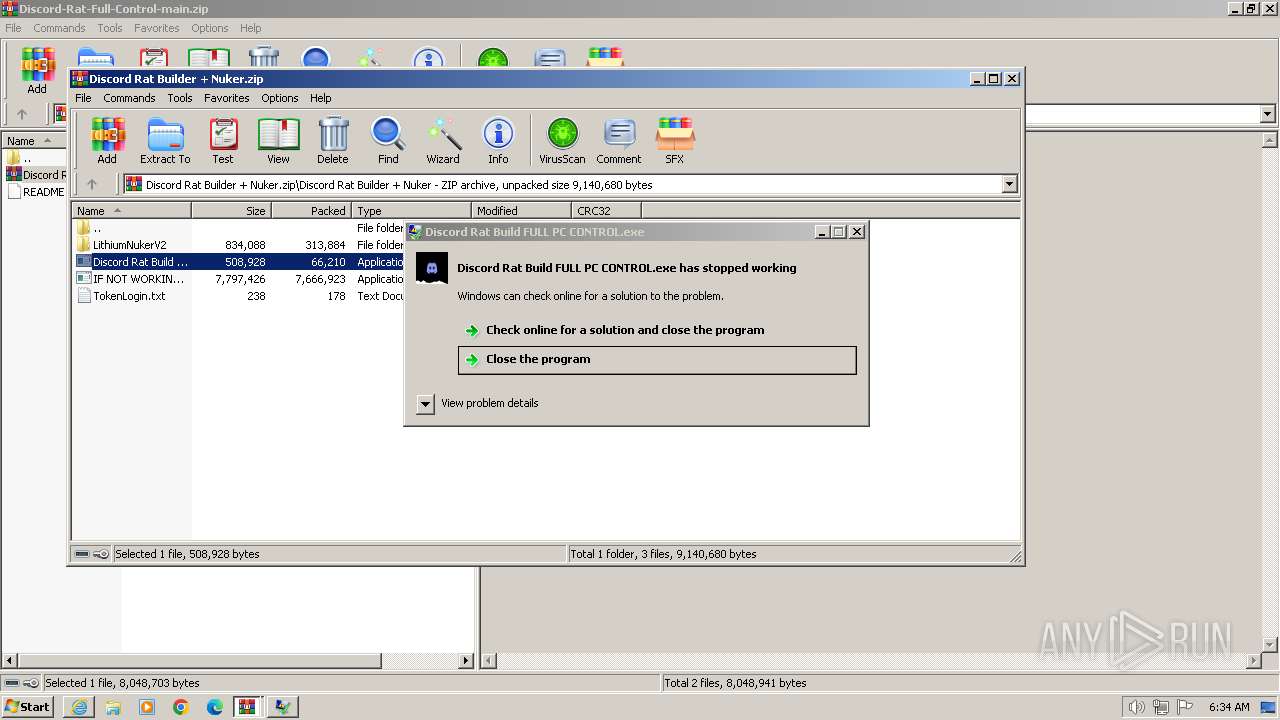
Task: Sort by CRC32 column header
Action: pyautogui.click(x=607, y=211)
